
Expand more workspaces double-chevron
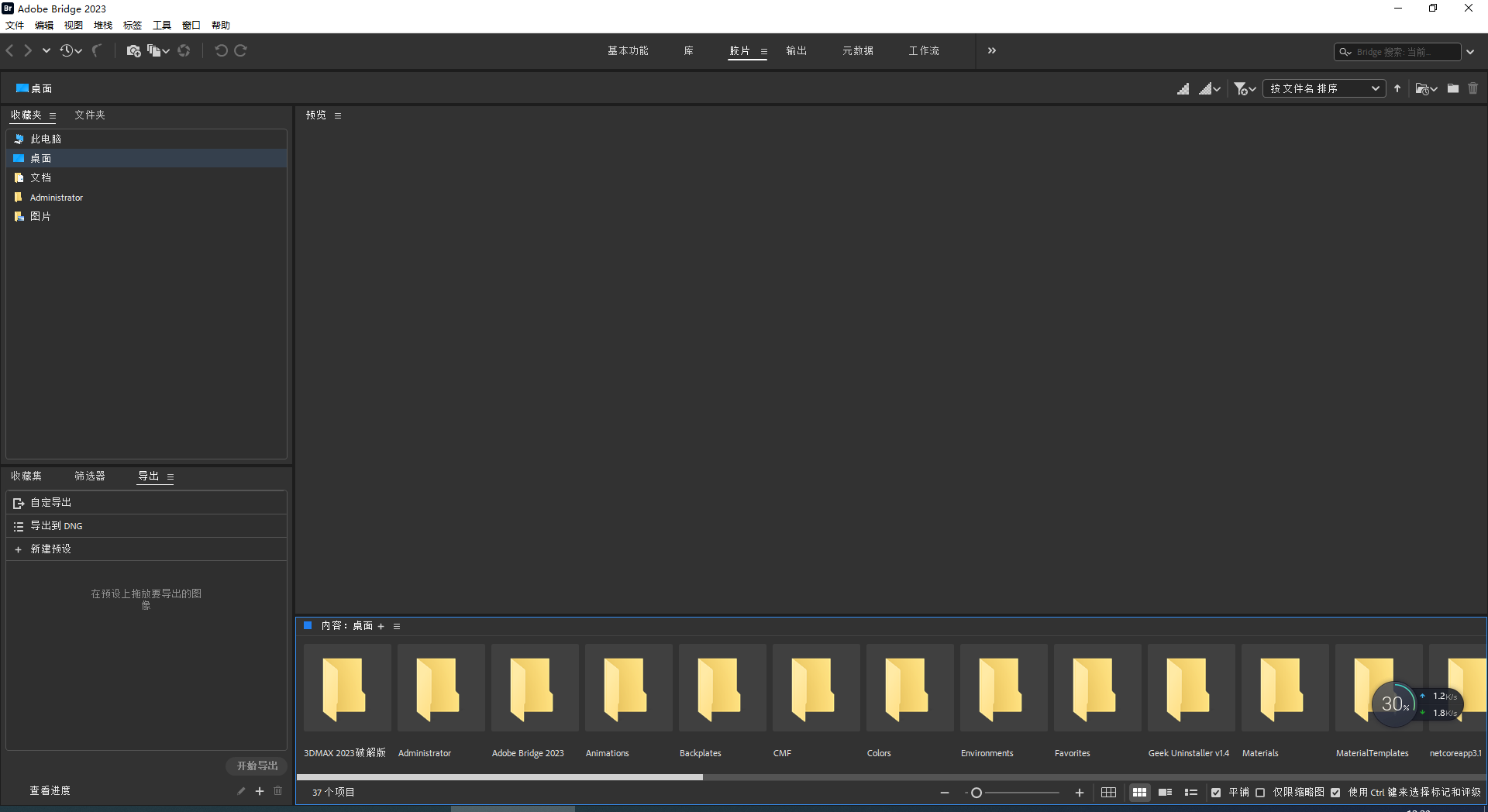[991, 51]
